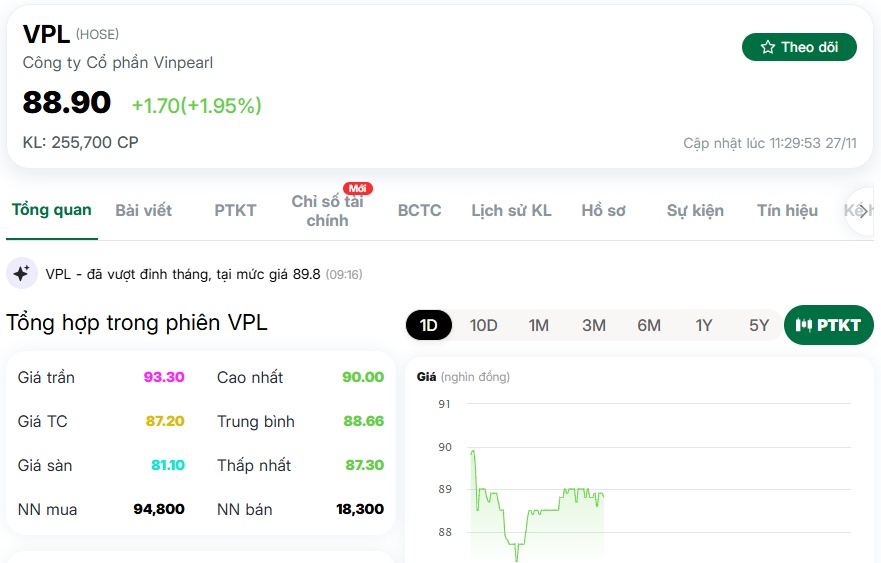Click the Cập nhật lúc timestamp
Image resolution: width=881 pixels, height=563 pixels.
[770, 143]
